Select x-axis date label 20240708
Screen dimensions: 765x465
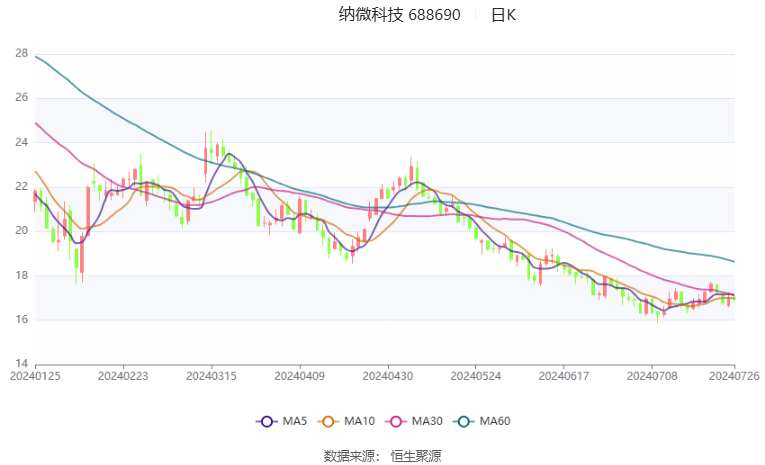(x=652, y=376)
